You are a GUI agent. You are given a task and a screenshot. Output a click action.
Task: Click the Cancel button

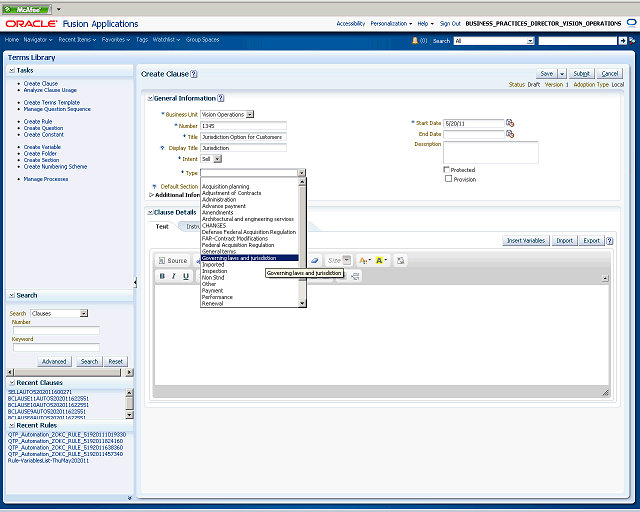click(x=610, y=74)
